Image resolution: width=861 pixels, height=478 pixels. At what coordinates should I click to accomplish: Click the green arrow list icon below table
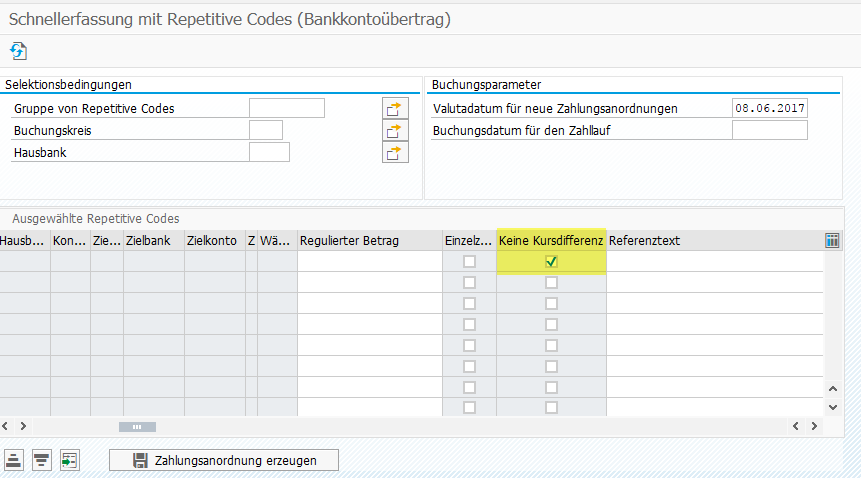click(68, 460)
